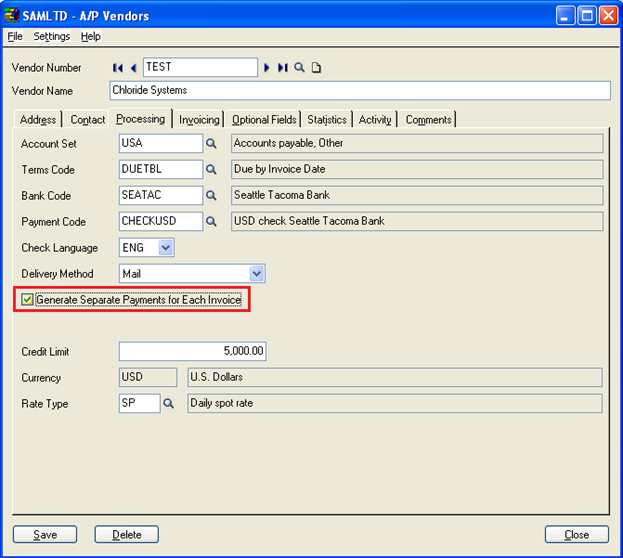The height and width of the screenshot is (558, 623).
Task: Click the Vendor Name field
Action: [x=360, y=91]
